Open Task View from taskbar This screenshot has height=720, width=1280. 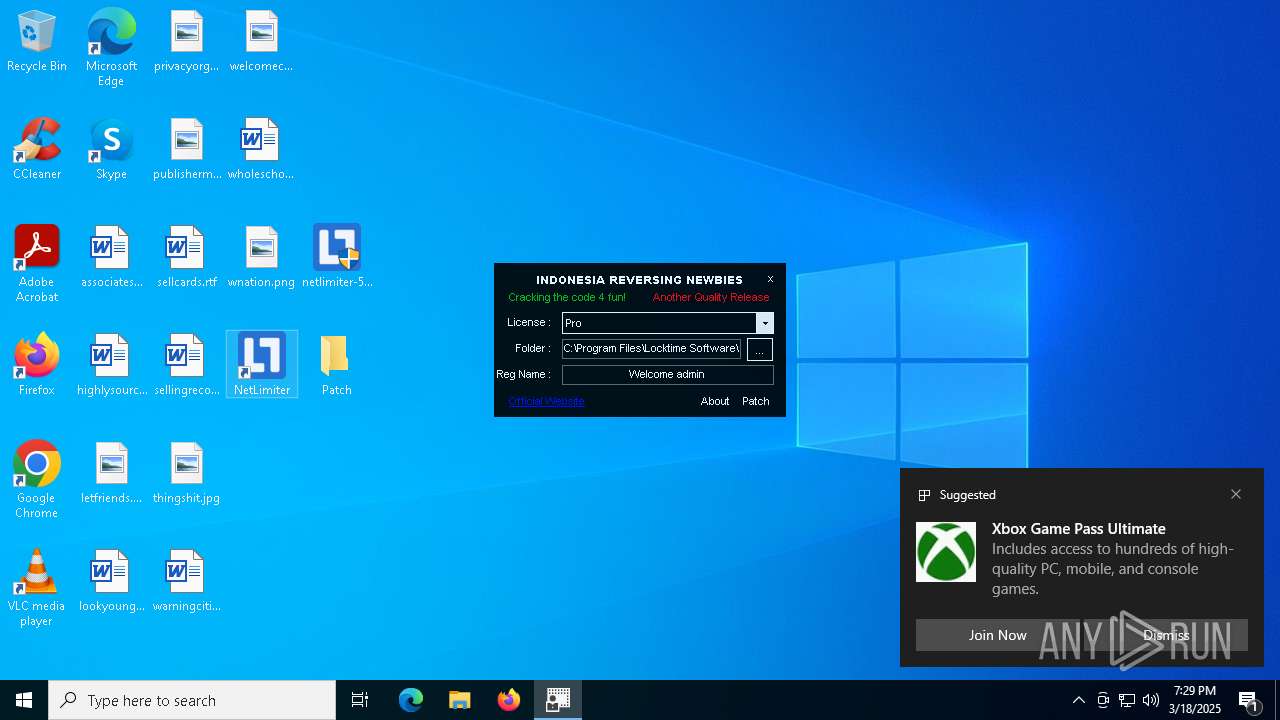360,700
